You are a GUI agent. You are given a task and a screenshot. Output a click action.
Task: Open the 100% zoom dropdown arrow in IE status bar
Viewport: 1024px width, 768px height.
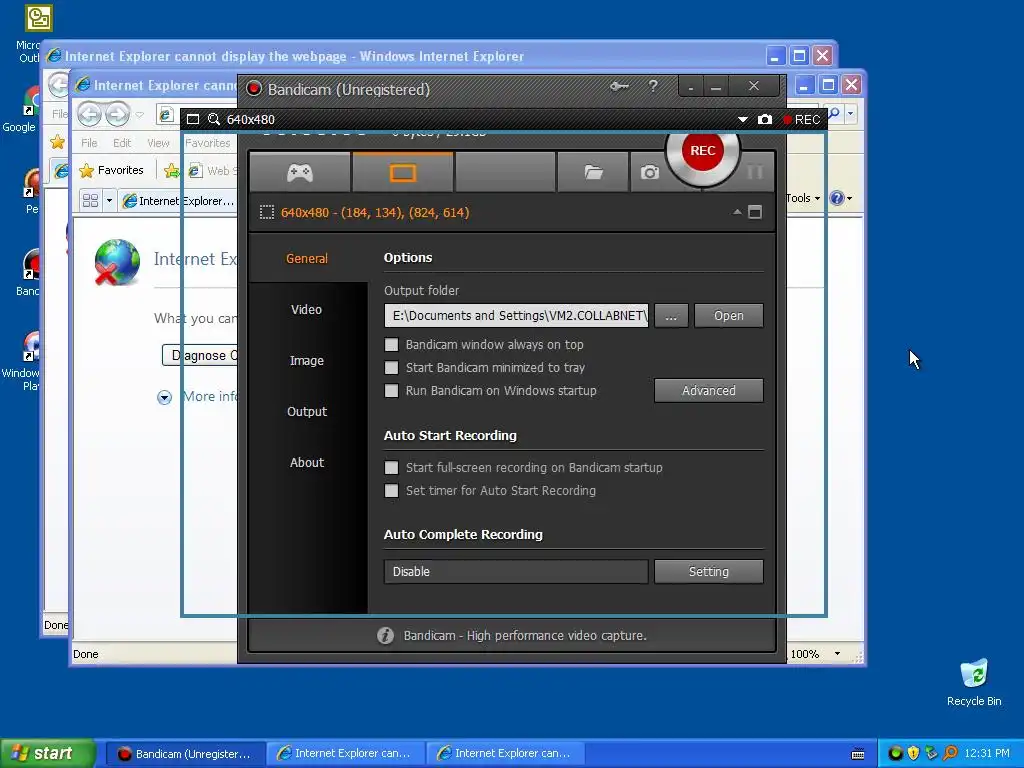837,654
